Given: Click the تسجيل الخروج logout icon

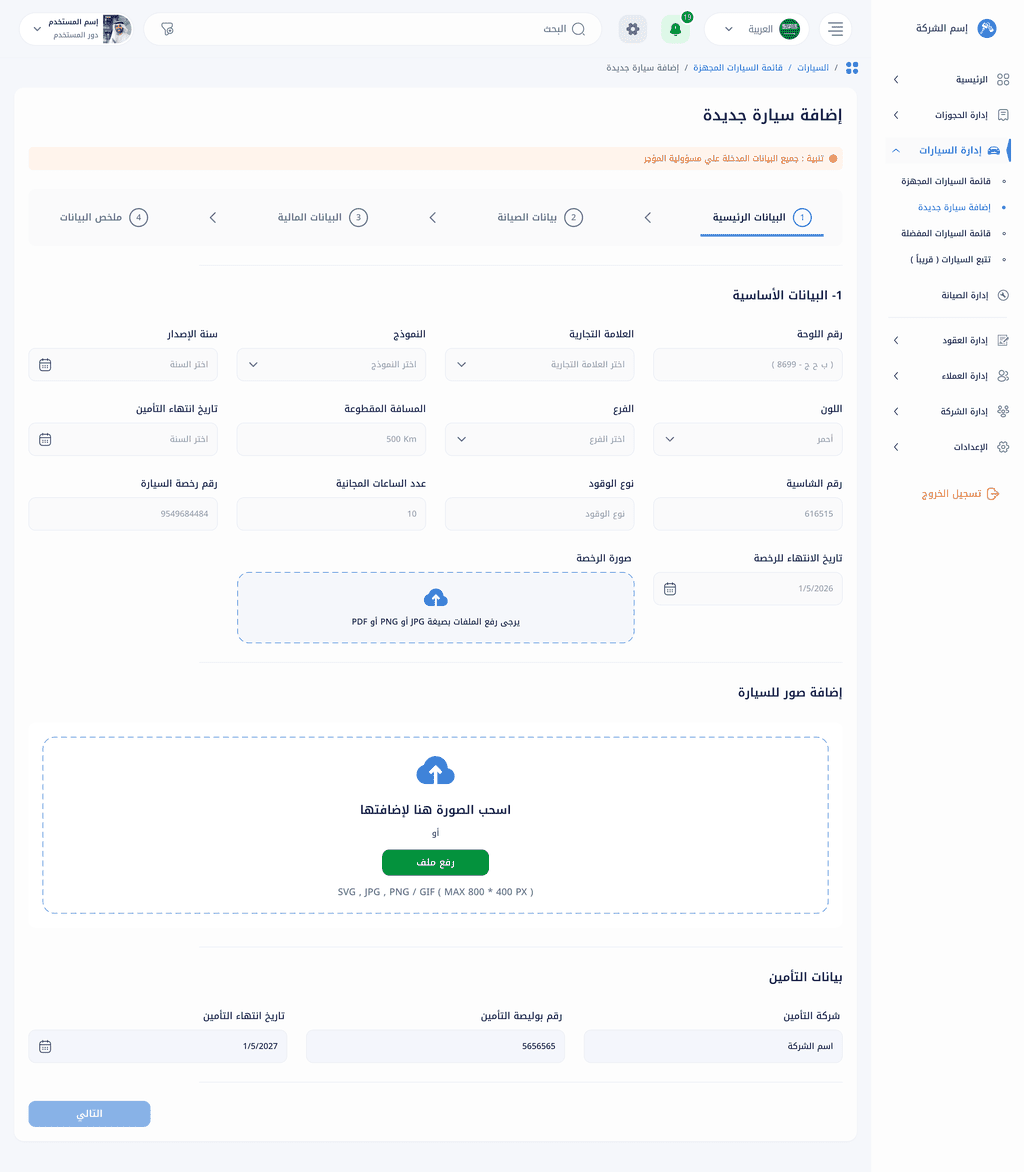Looking at the screenshot, I should [993, 494].
